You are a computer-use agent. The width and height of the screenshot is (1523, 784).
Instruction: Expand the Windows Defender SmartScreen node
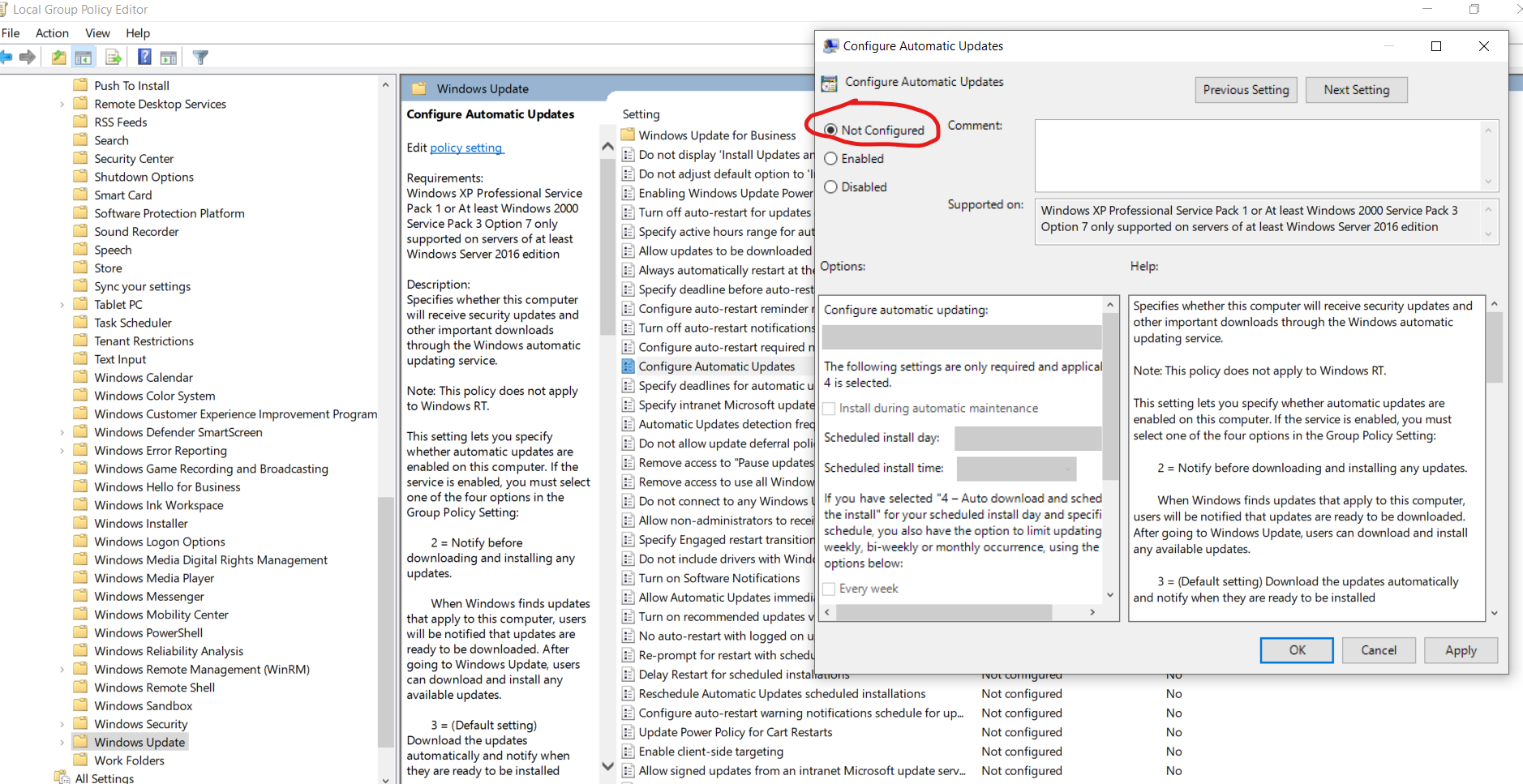tap(62, 432)
